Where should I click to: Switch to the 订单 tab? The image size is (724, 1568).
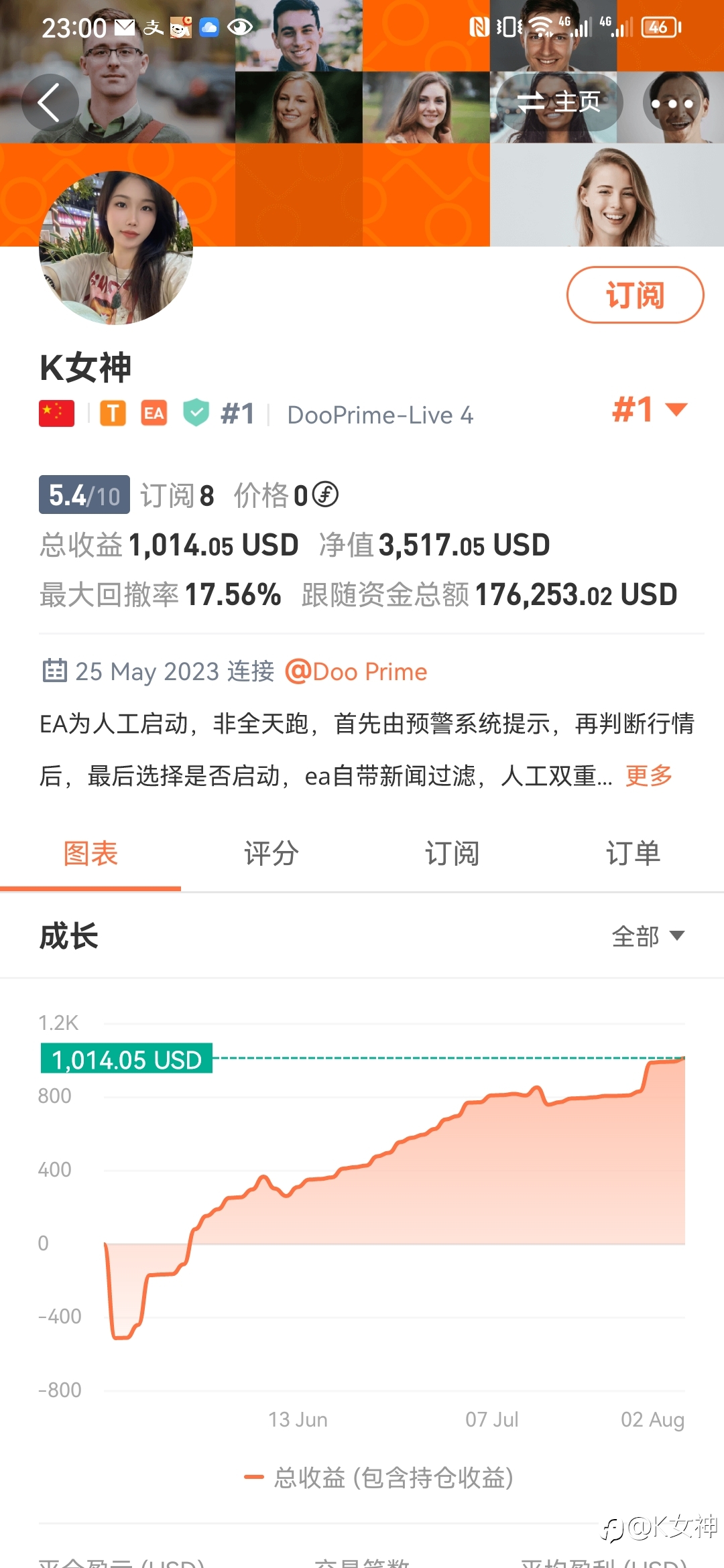click(x=633, y=854)
